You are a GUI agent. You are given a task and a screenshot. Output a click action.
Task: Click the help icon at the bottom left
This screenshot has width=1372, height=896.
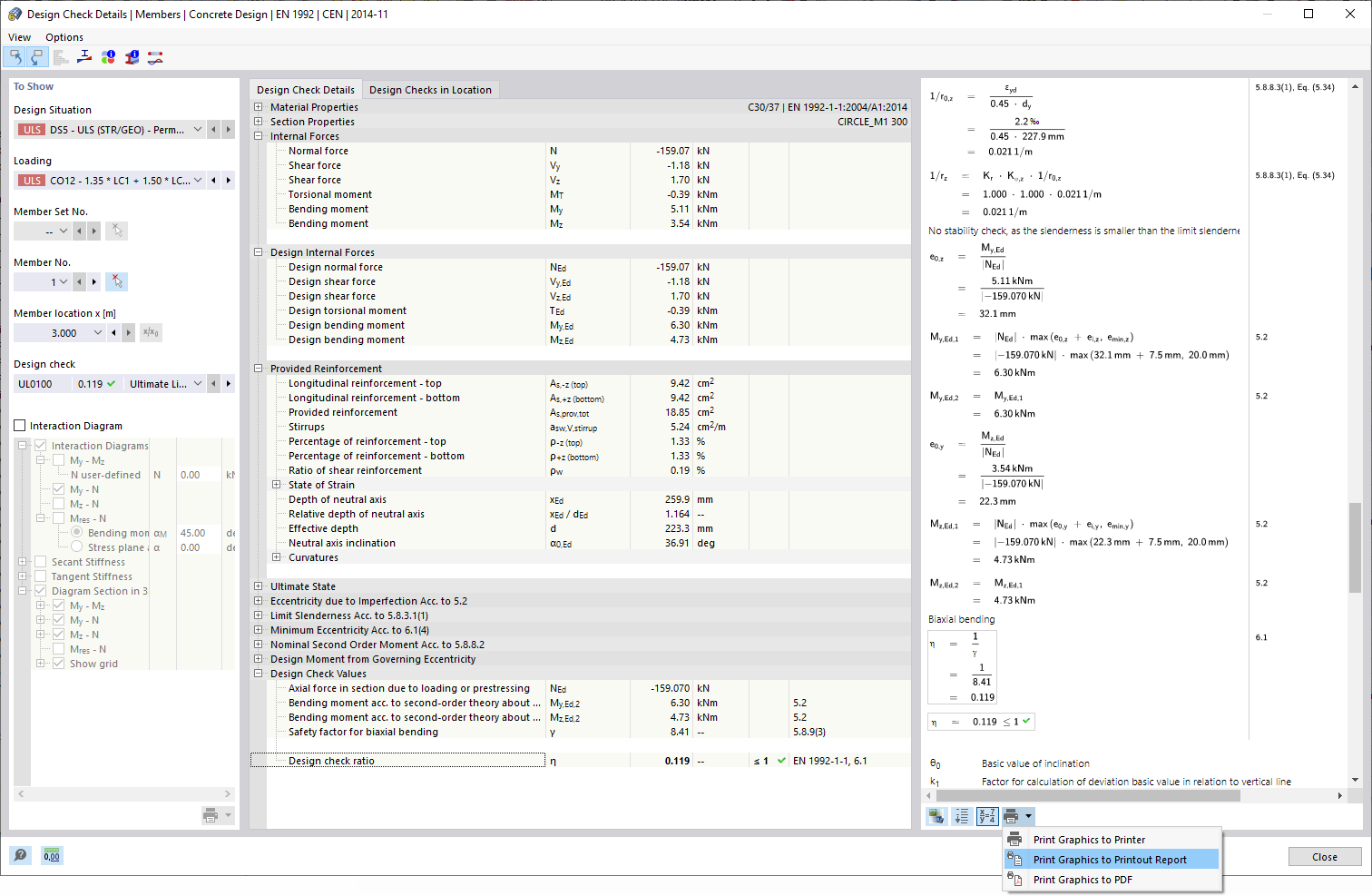[x=20, y=855]
